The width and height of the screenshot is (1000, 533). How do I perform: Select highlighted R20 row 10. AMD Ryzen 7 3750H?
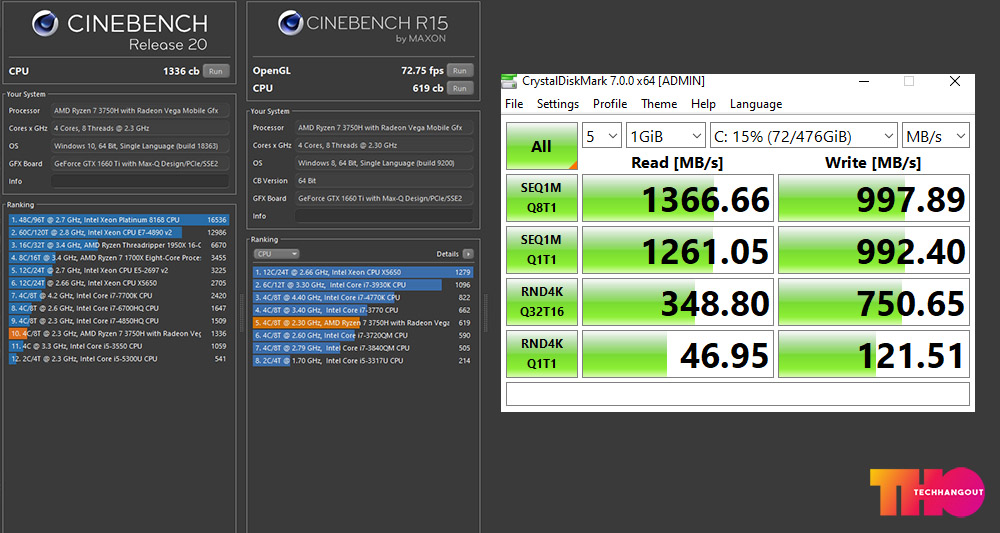point(119,333)
